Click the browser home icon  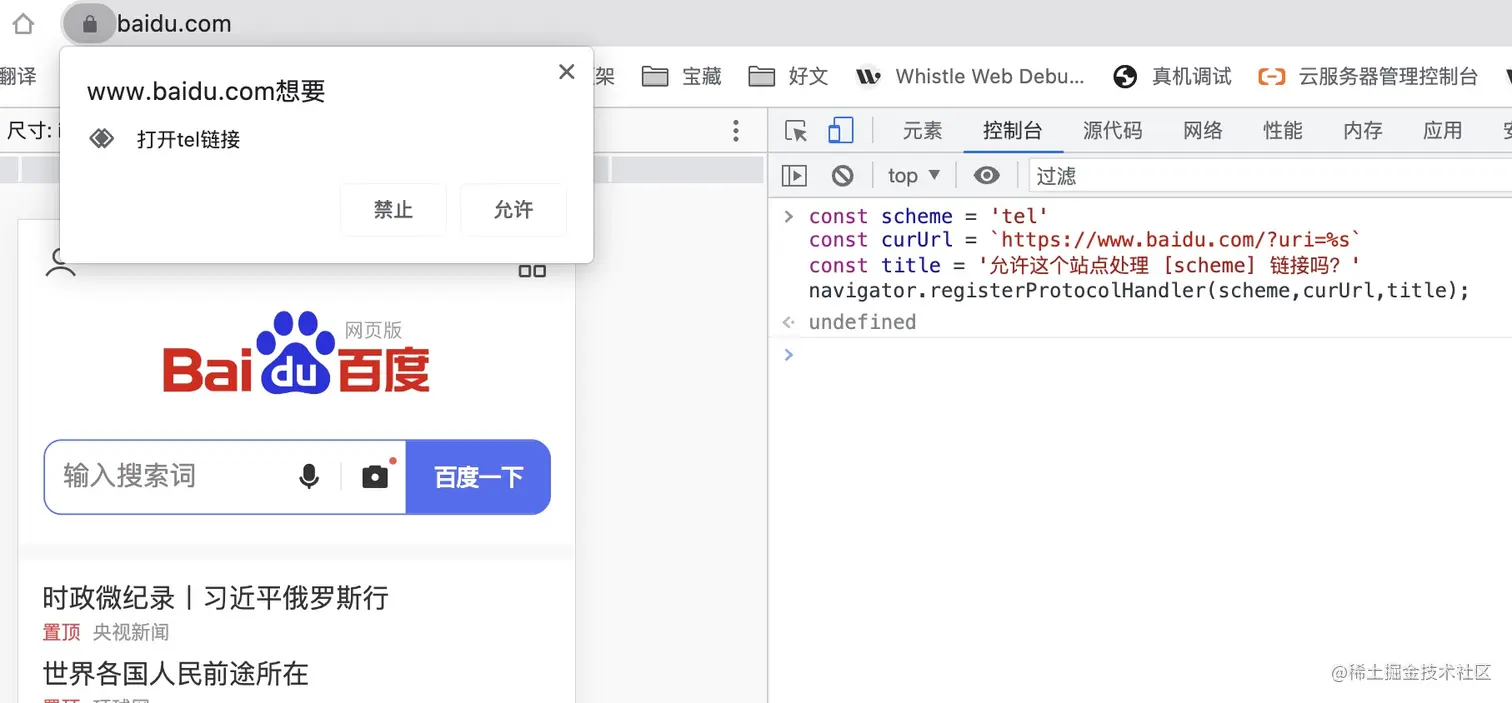click(22, 24)
